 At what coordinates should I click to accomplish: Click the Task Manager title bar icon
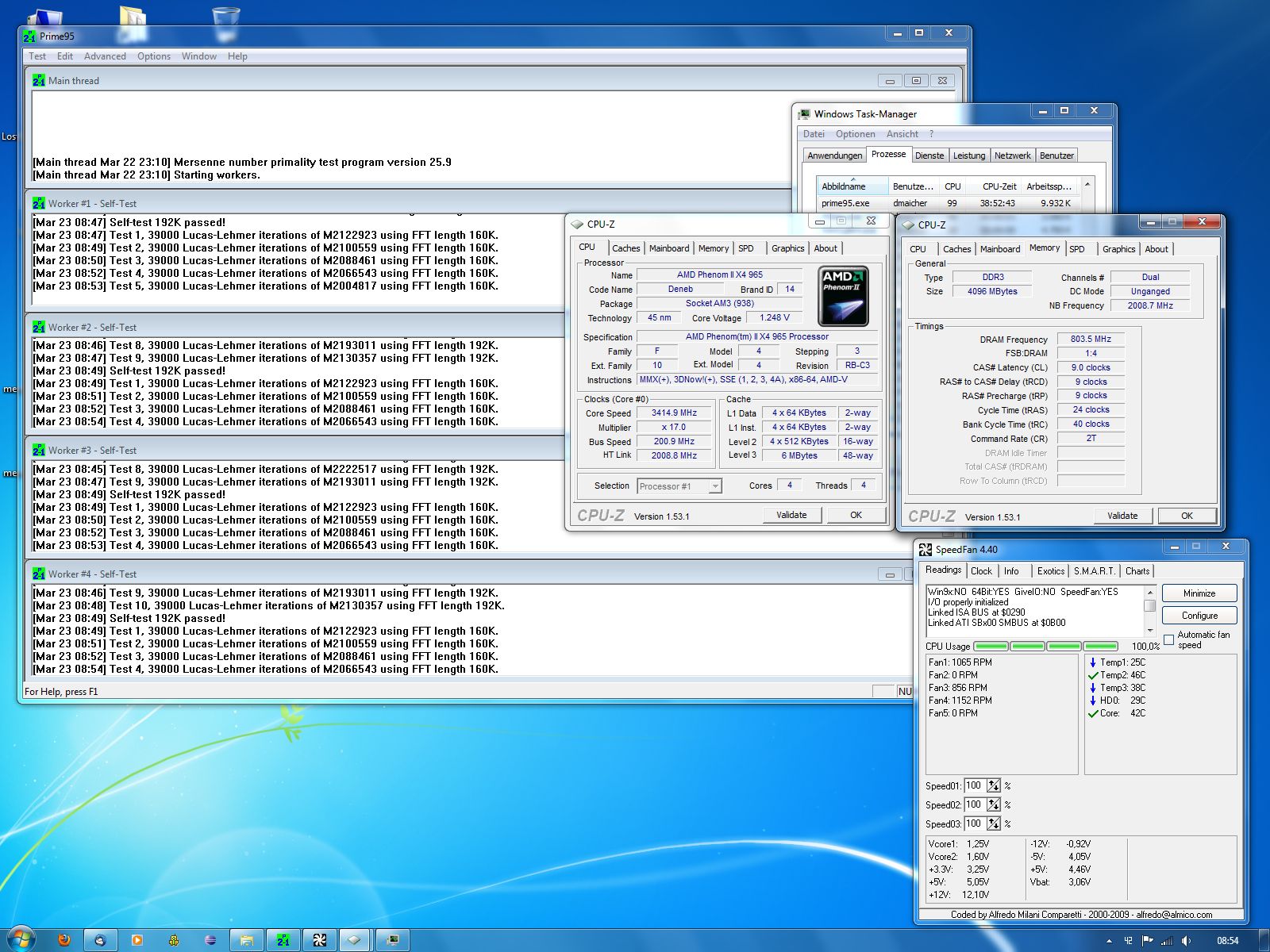click(x=805, y=114)
